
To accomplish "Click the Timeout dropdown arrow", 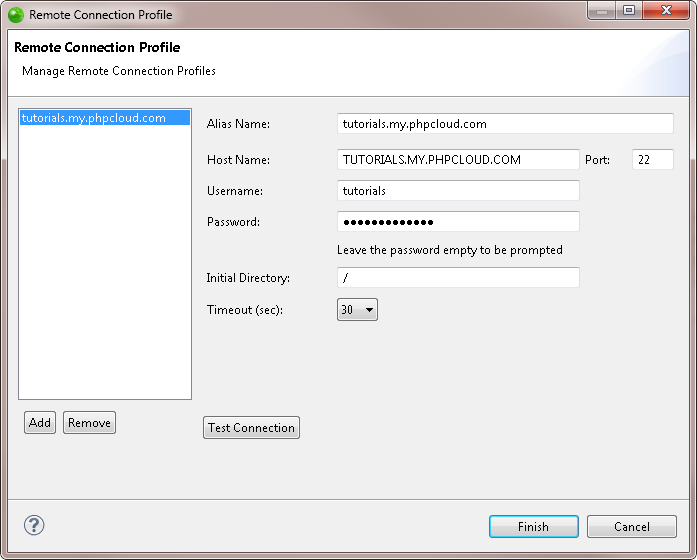I will pos(369,310).
